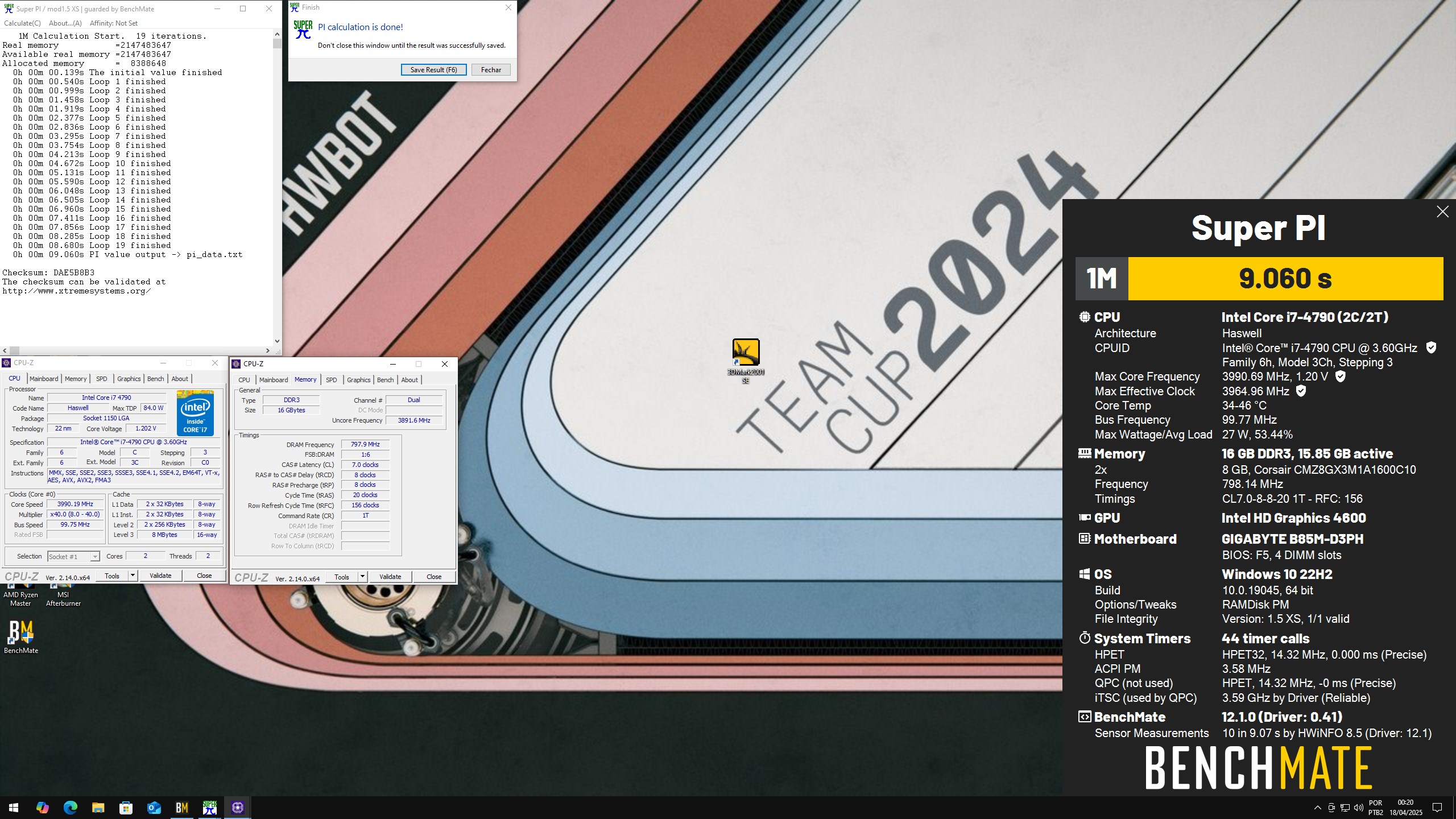Open Memory tab in CPU-Z CPU window
This screenshot has width=1456, height=819.
pyautogui.click(x=76, y=379)
